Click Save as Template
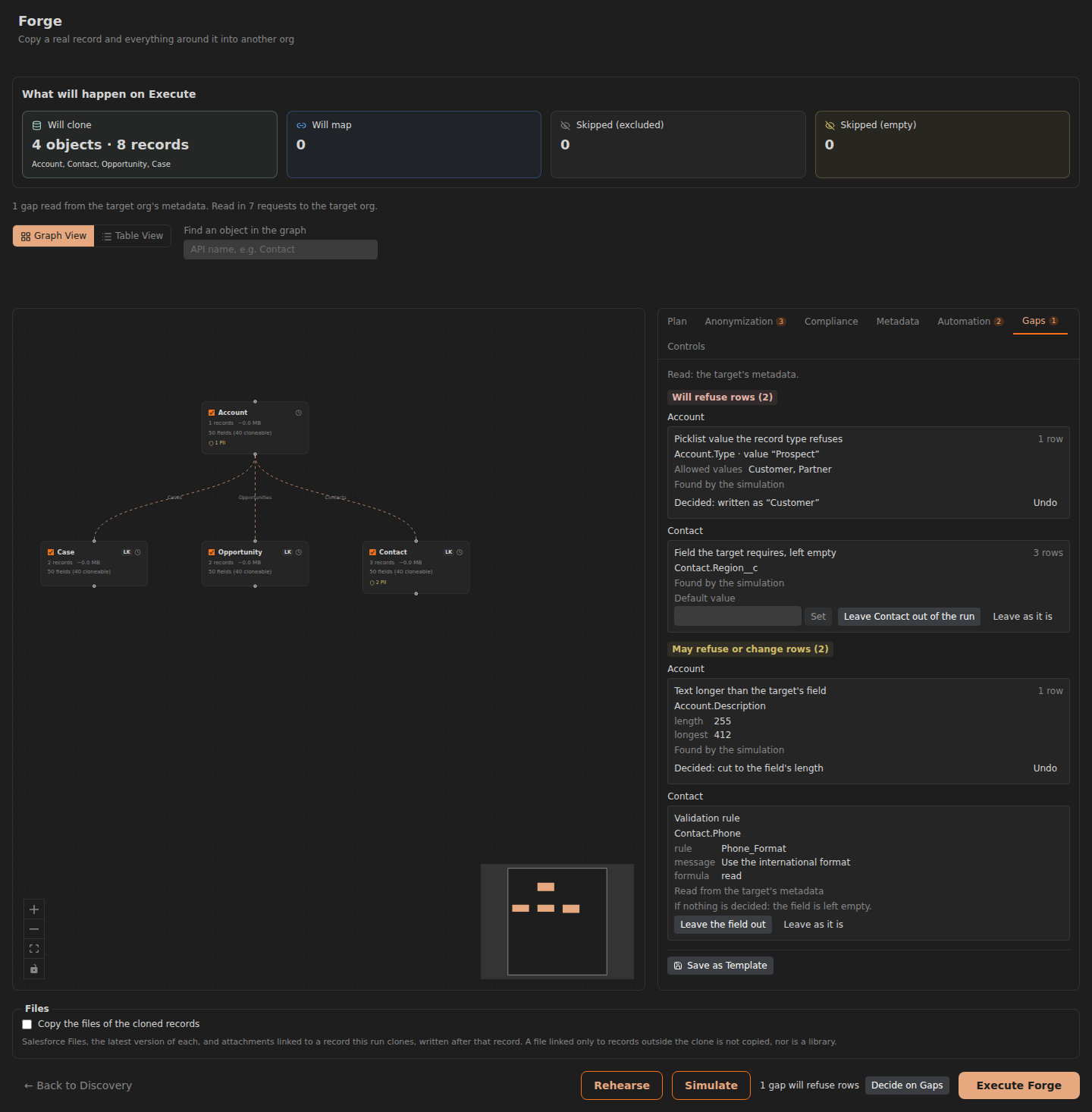 (720, 966)
